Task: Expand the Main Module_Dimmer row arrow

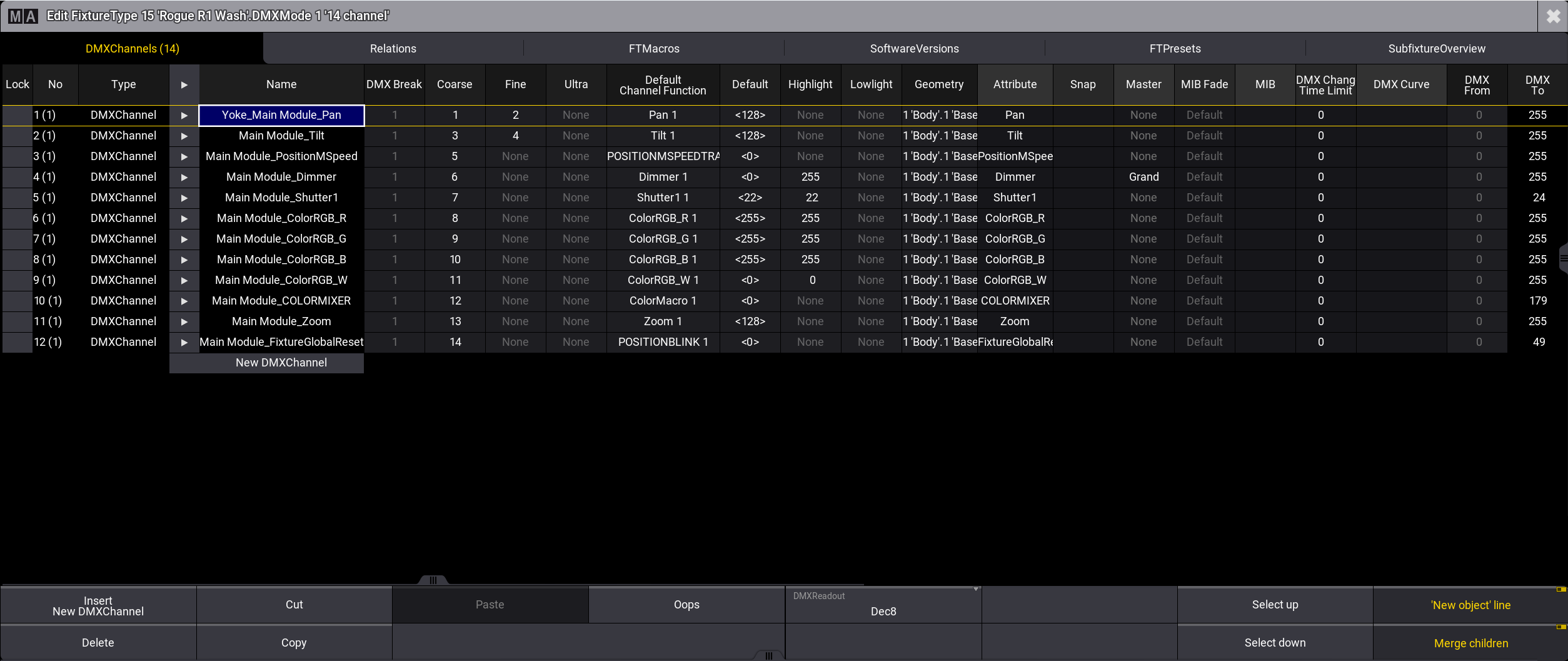Action: (x=184, y=178)
